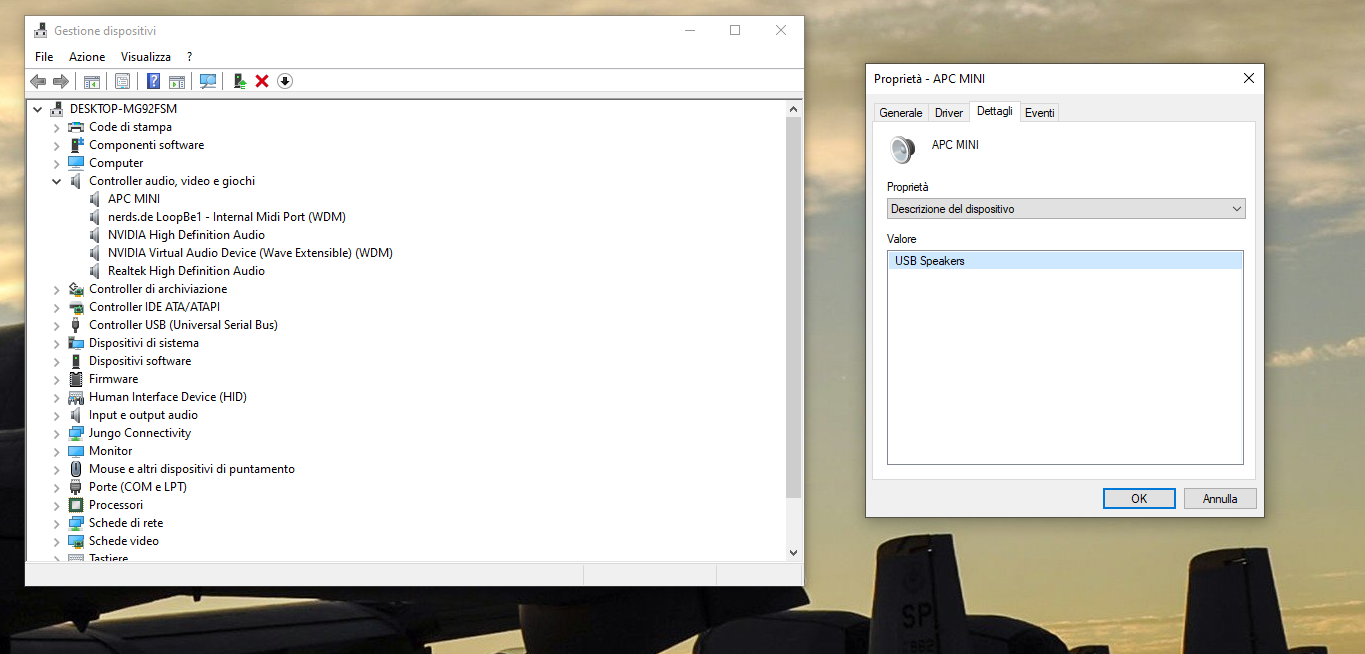The image size is (1365, 654).
Task: Switch to the Generale tab
Action: [901, 113]
